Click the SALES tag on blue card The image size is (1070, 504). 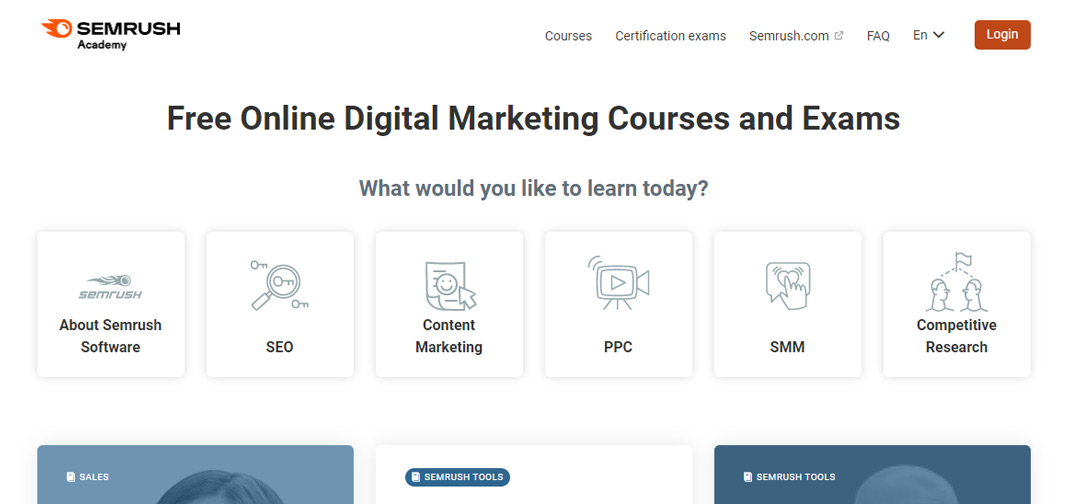click(87, 477)
